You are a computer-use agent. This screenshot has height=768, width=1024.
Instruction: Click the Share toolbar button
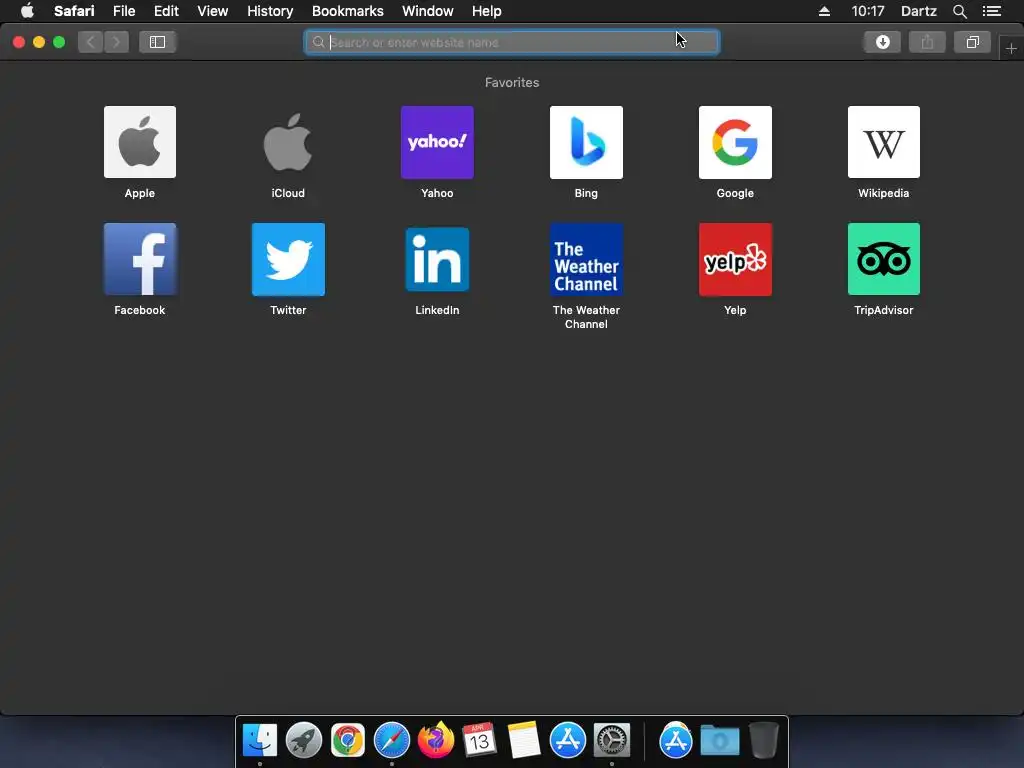tap(927, 42)
